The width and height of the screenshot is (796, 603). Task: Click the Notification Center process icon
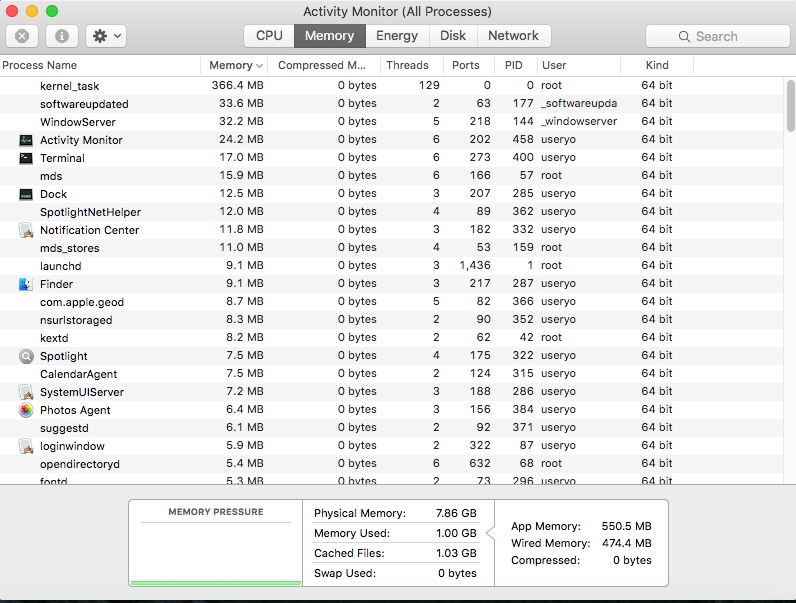pos(26,230)
